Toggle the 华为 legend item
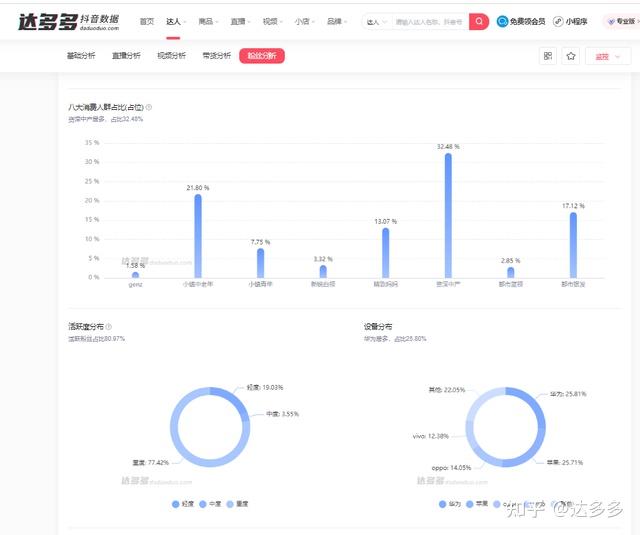 point(450,504)
